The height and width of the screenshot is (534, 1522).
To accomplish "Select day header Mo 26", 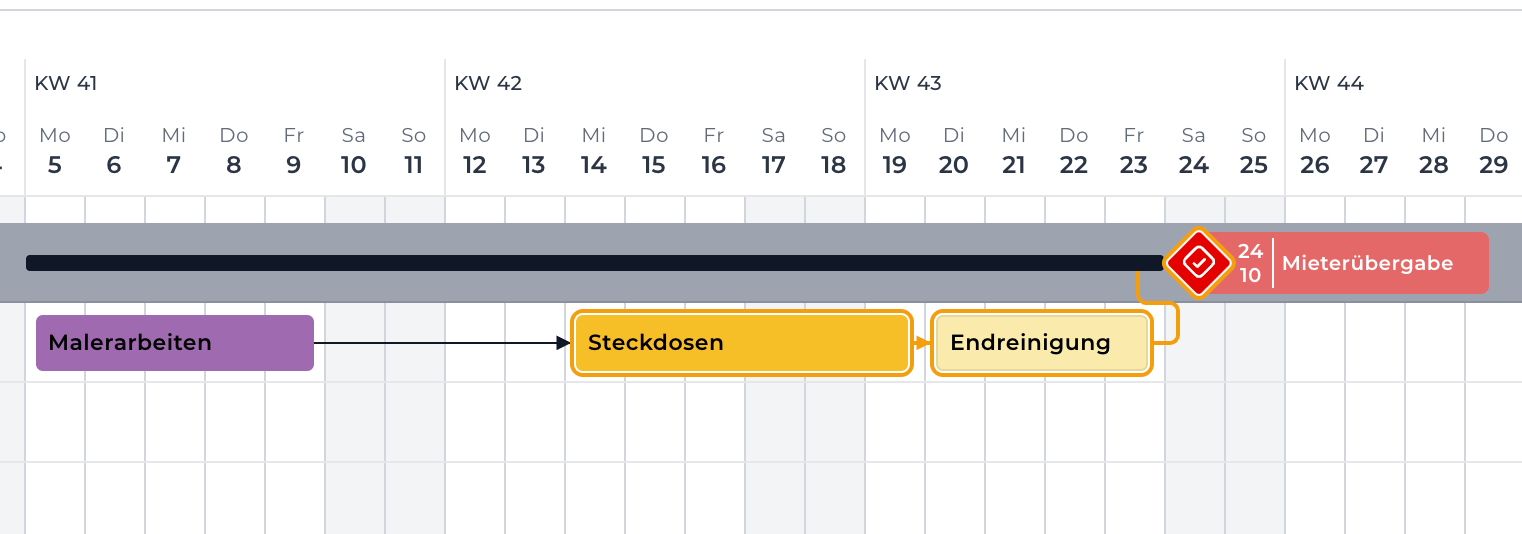I will pos(1314,151).
